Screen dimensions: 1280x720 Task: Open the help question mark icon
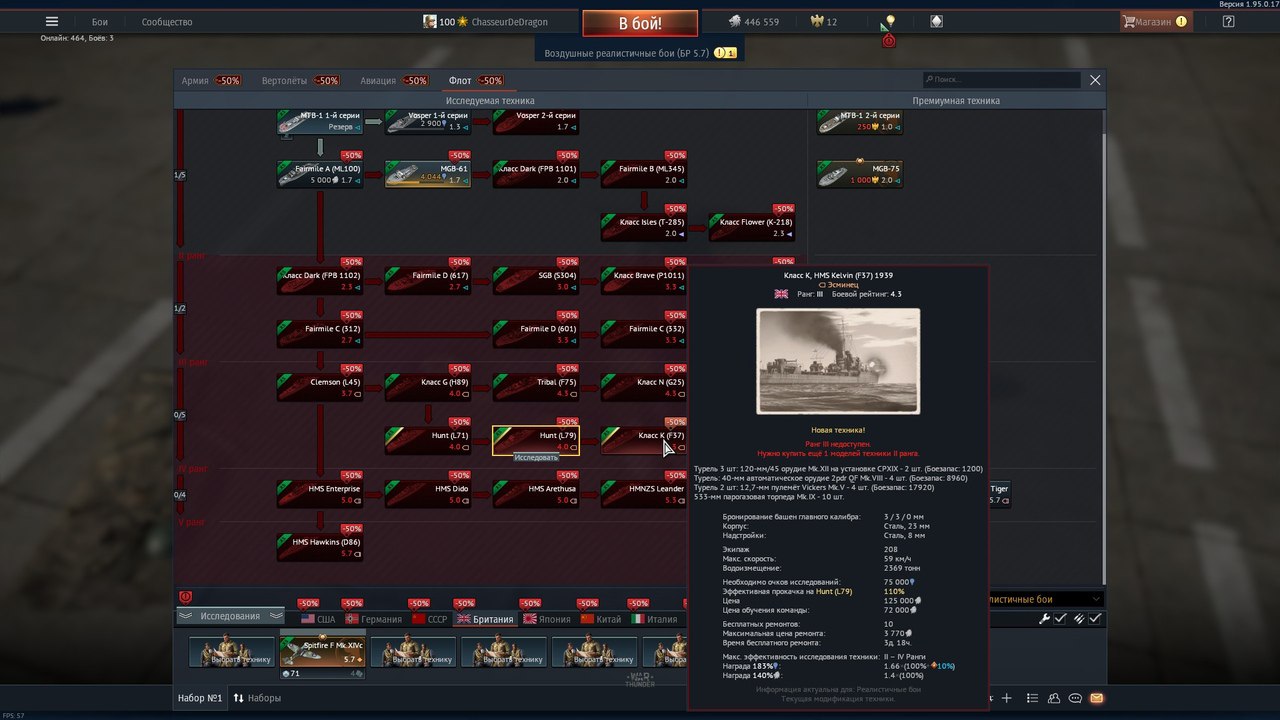pos(1228,21)
